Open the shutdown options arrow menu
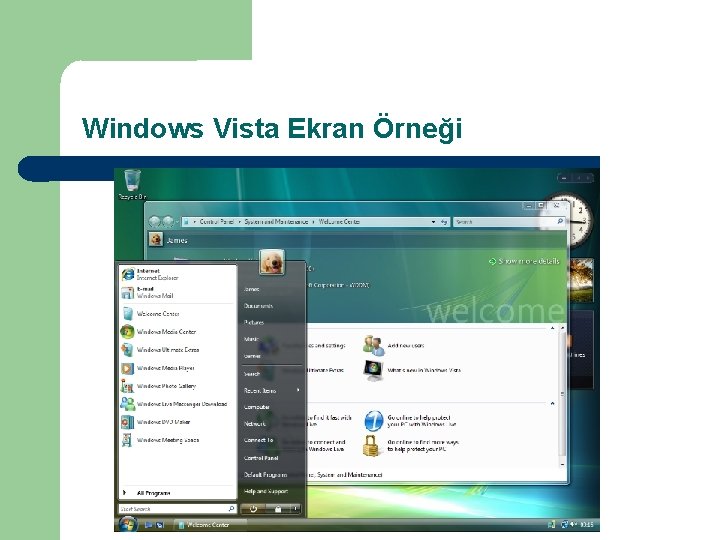This screenshot has width=720, height=540. (295, 509)
